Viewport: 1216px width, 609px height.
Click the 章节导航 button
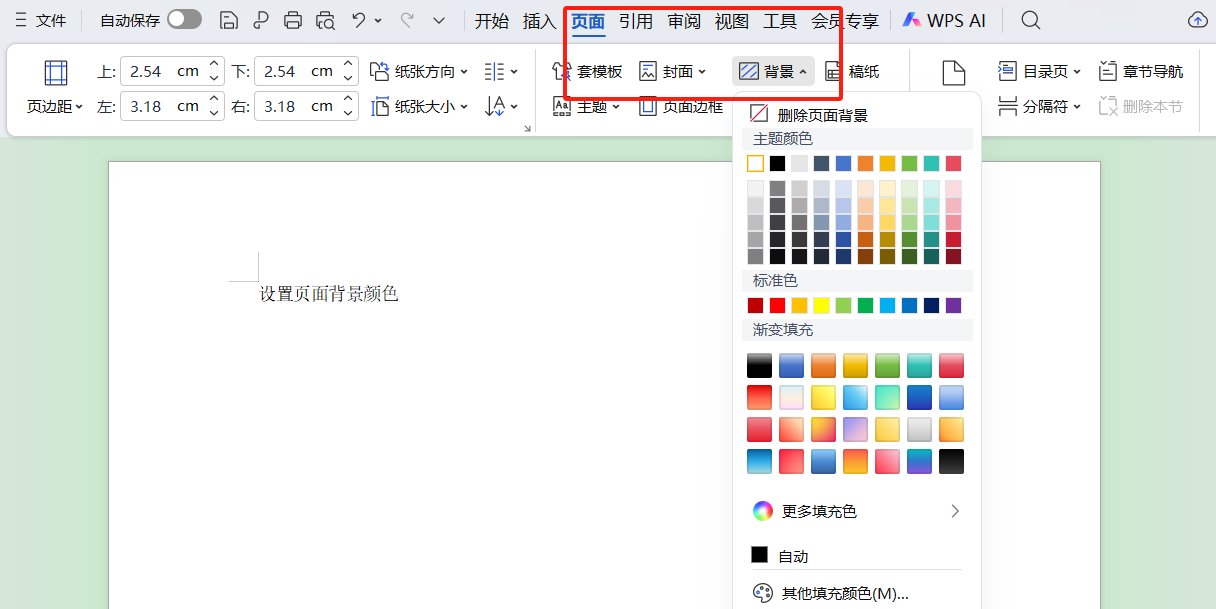[1140, 71]
